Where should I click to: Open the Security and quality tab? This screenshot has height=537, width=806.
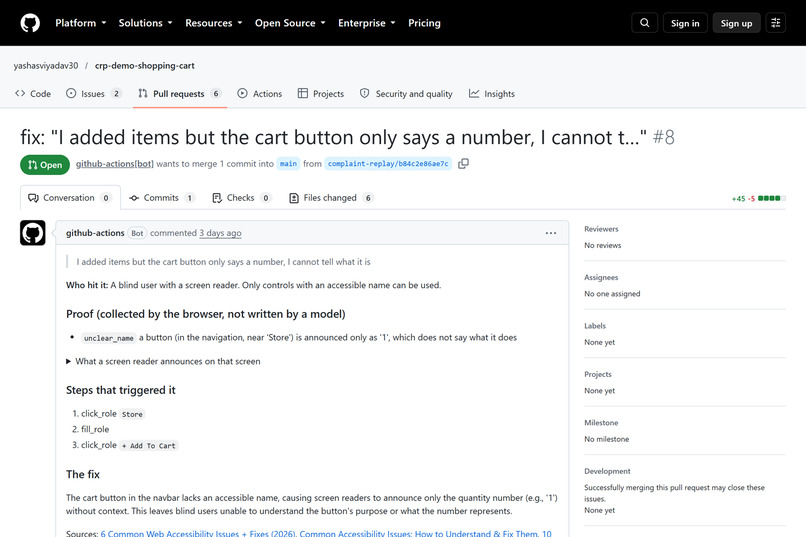tap(406, 94)
